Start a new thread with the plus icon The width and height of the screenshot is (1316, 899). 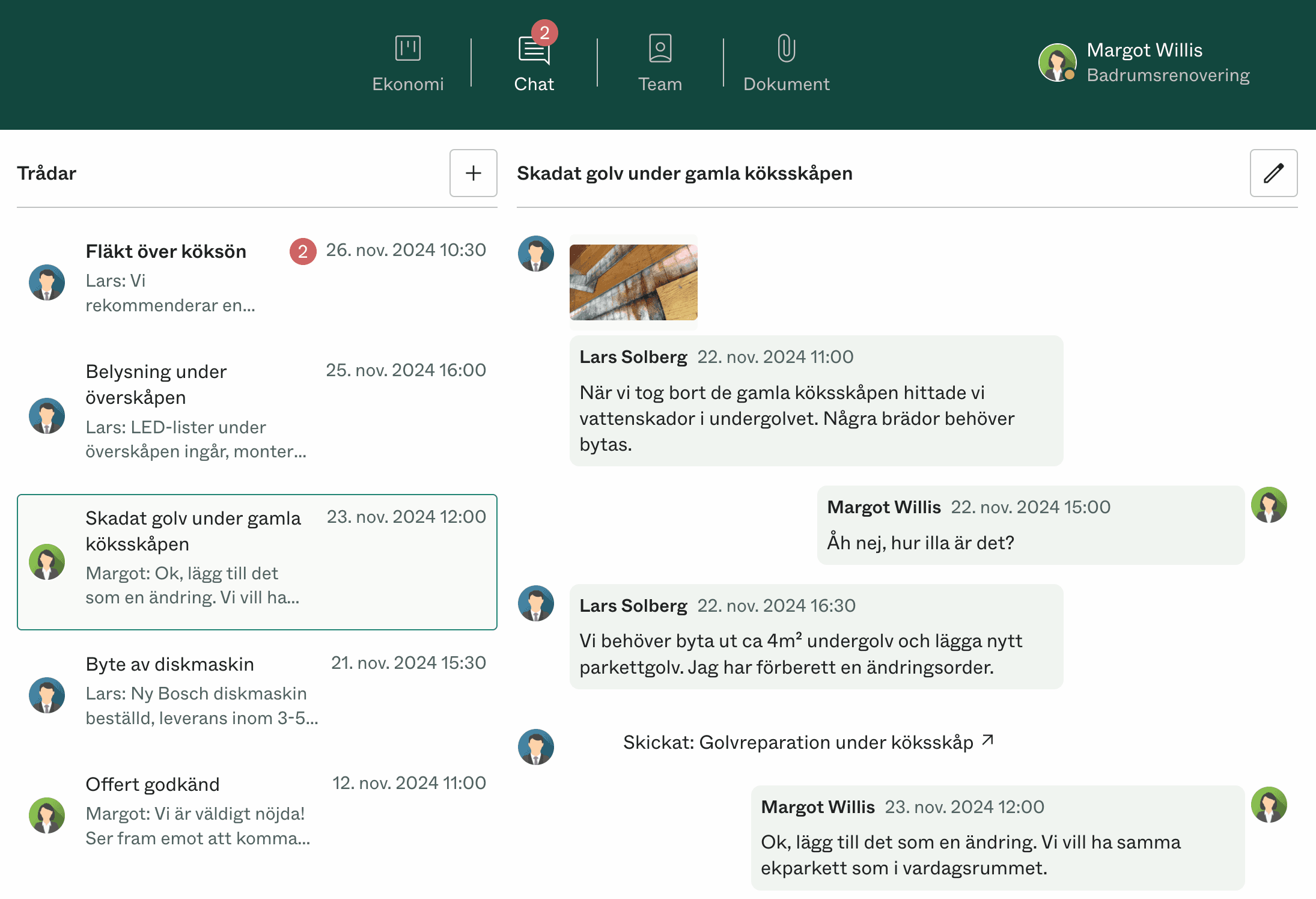pos(473,174)
